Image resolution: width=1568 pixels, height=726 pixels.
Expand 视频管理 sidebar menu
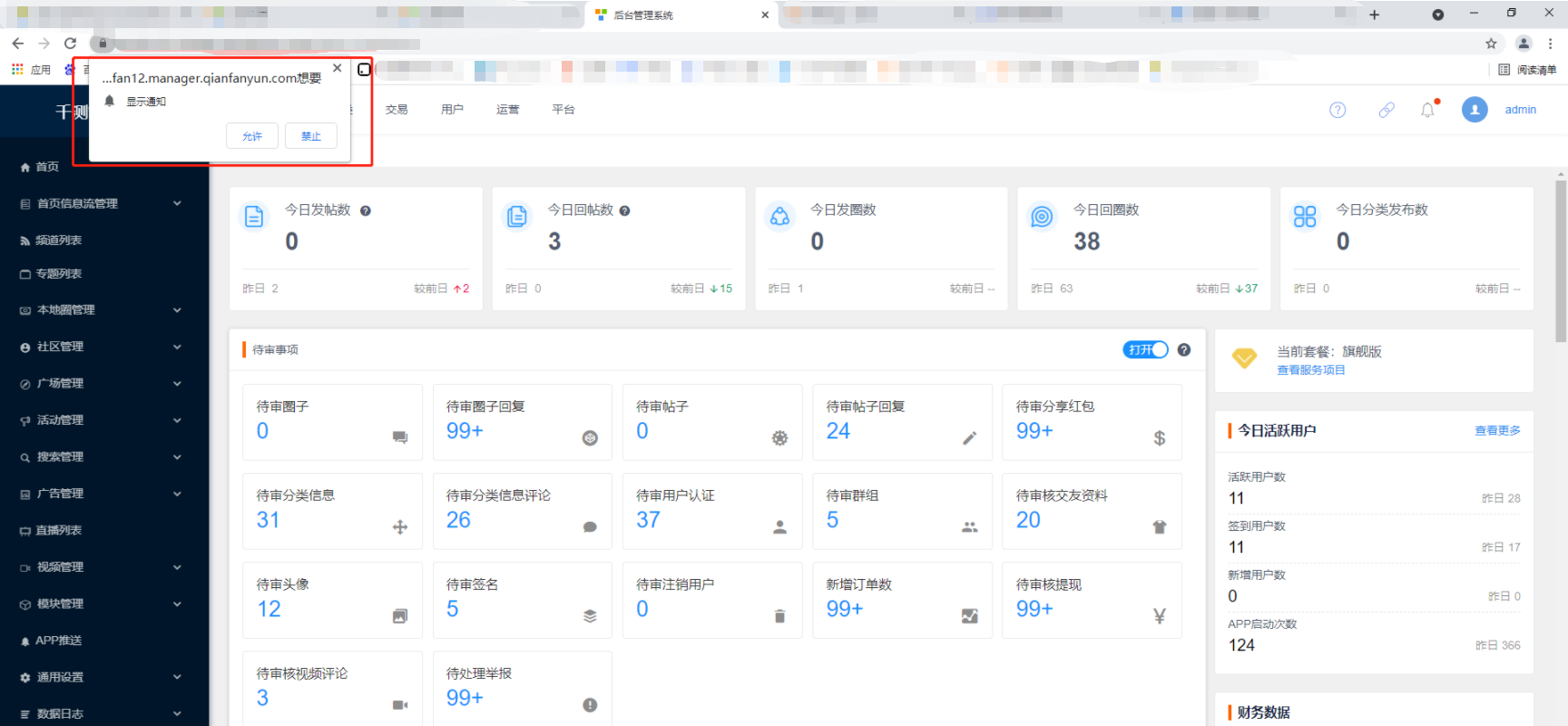click(x=104, y=567)
